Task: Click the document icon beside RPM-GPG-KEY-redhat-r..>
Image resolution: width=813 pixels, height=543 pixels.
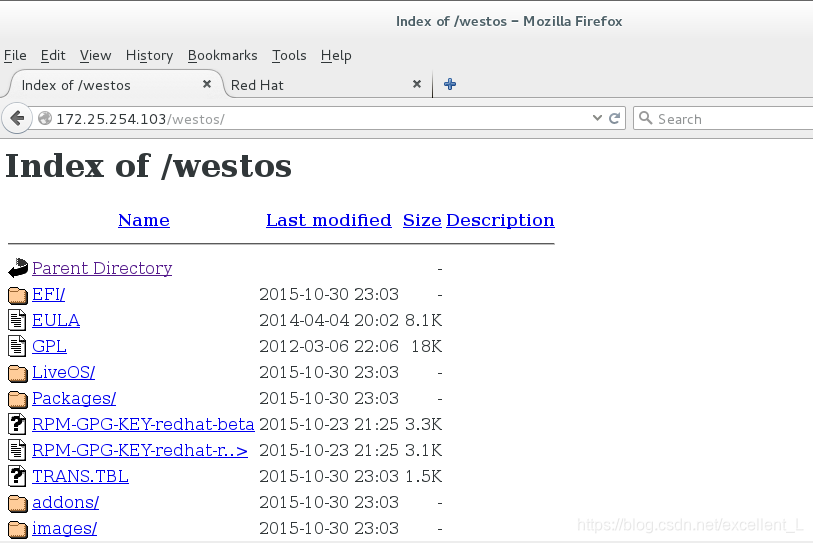Action: [17, 450]
